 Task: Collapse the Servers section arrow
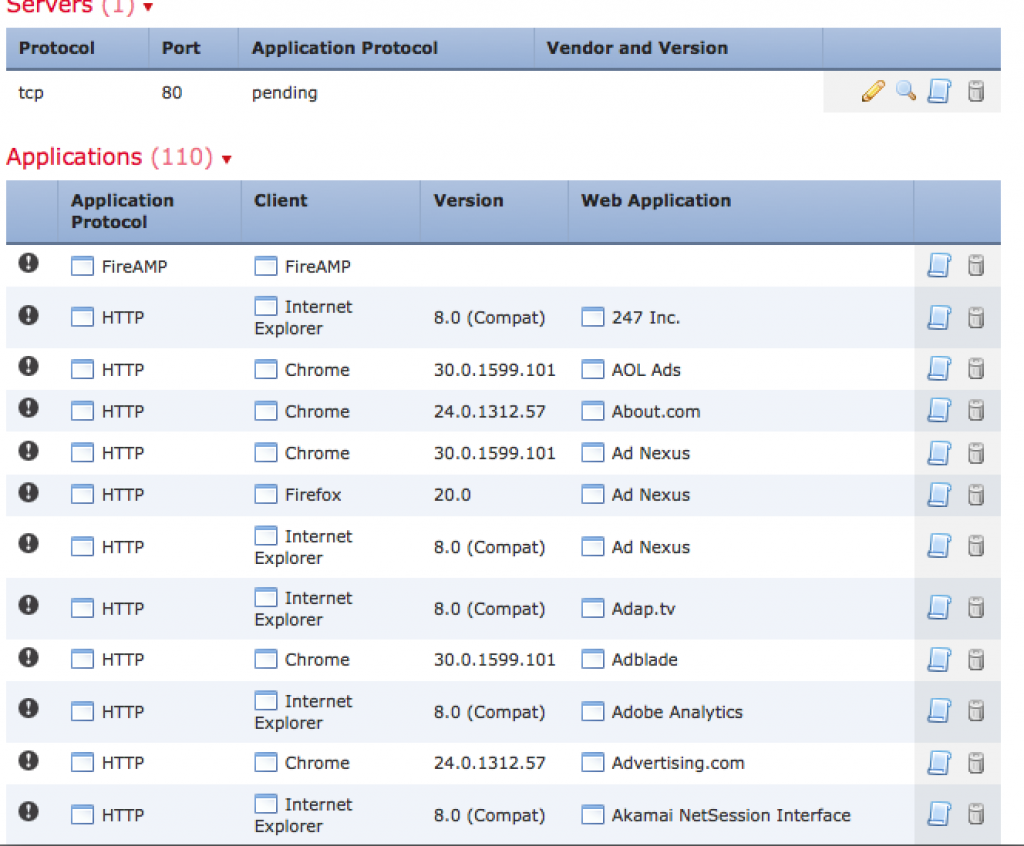149,8
